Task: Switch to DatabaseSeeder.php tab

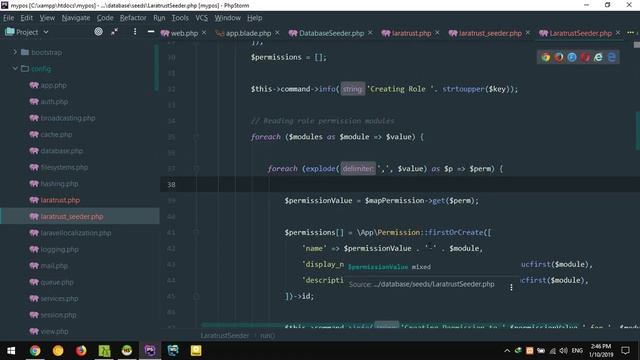Action: (327, 33)
